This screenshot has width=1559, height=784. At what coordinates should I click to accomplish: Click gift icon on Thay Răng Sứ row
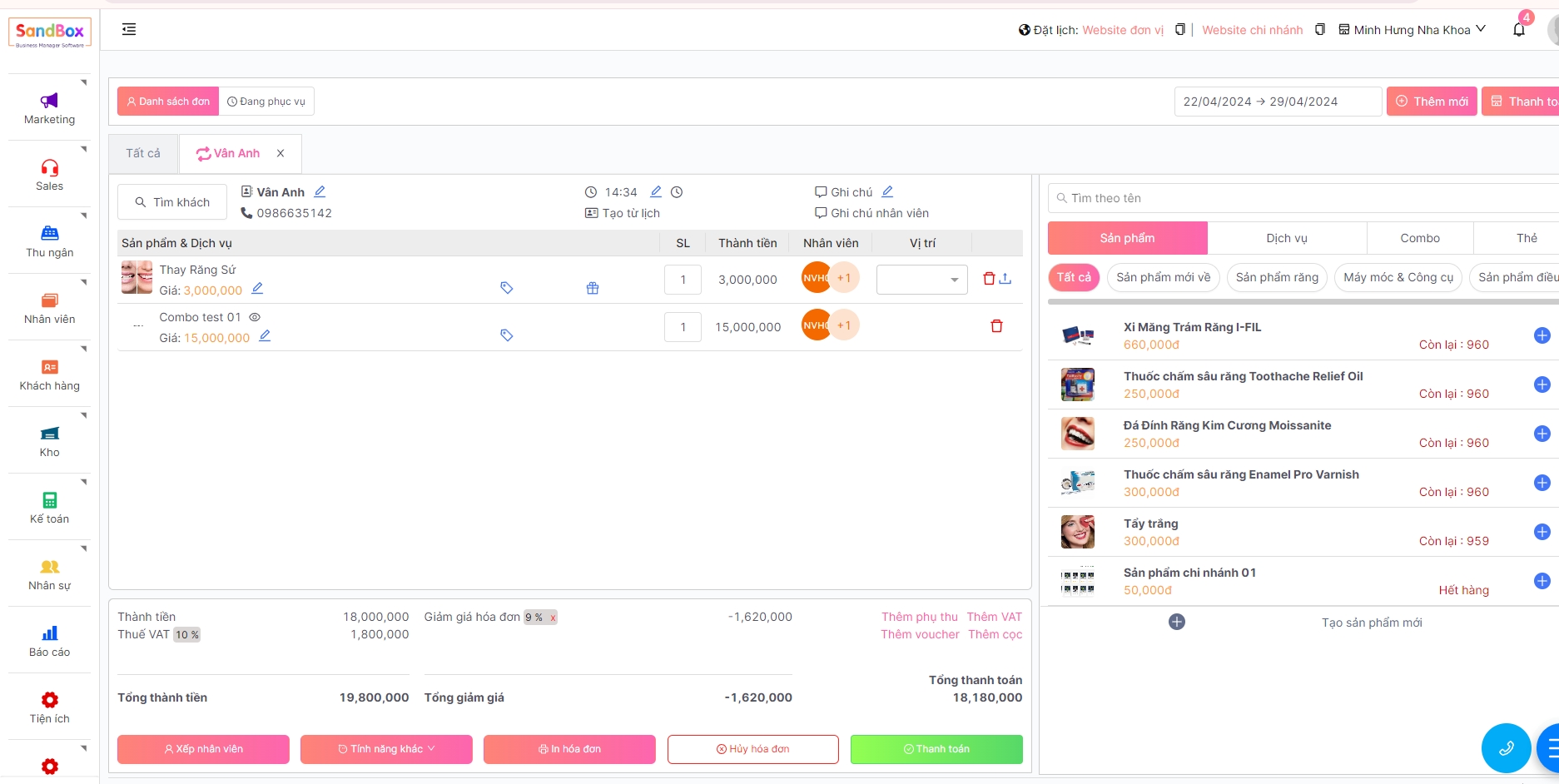(593, 288)
